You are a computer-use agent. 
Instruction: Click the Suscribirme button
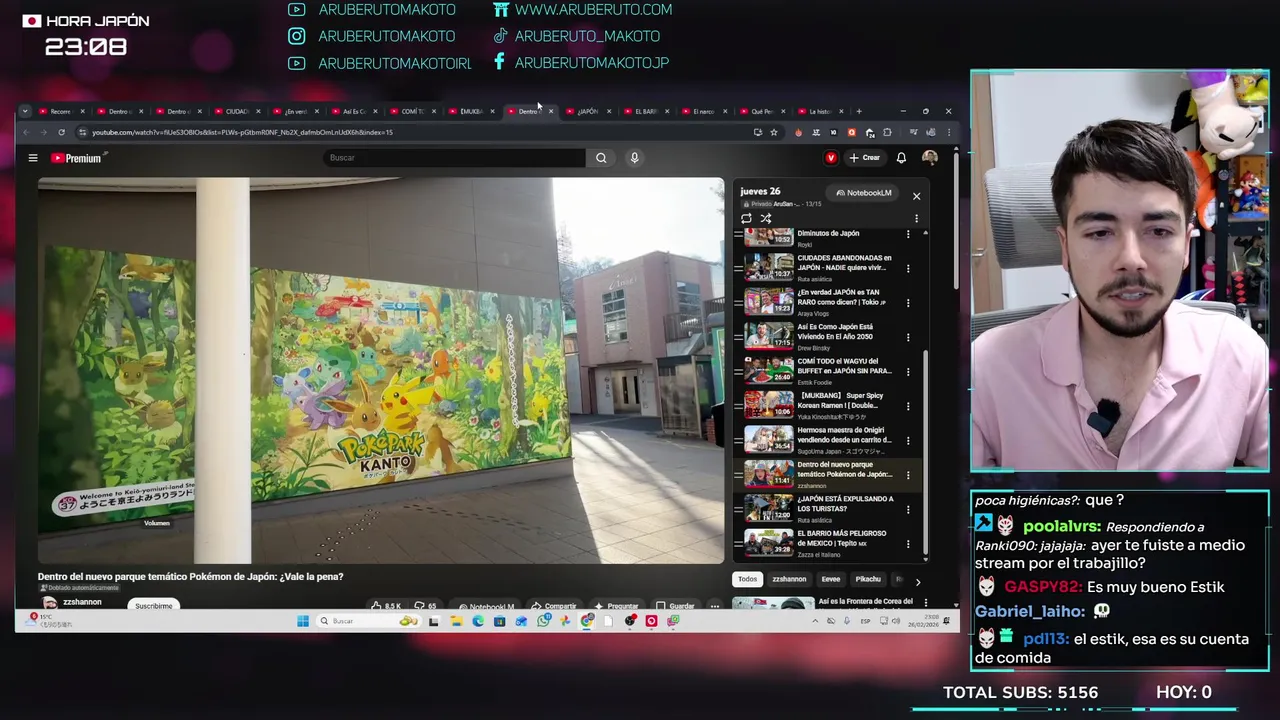click(x=154, y=605)
